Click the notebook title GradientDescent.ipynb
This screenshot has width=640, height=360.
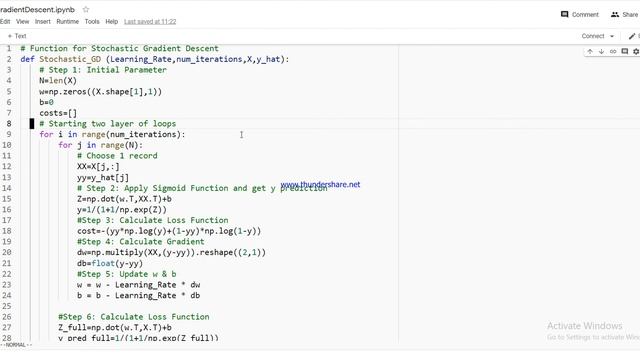point(38,9)
